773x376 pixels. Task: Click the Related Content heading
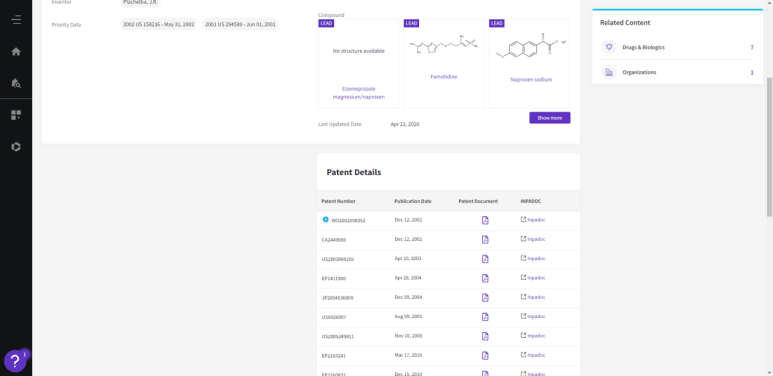tap(625, 23)
